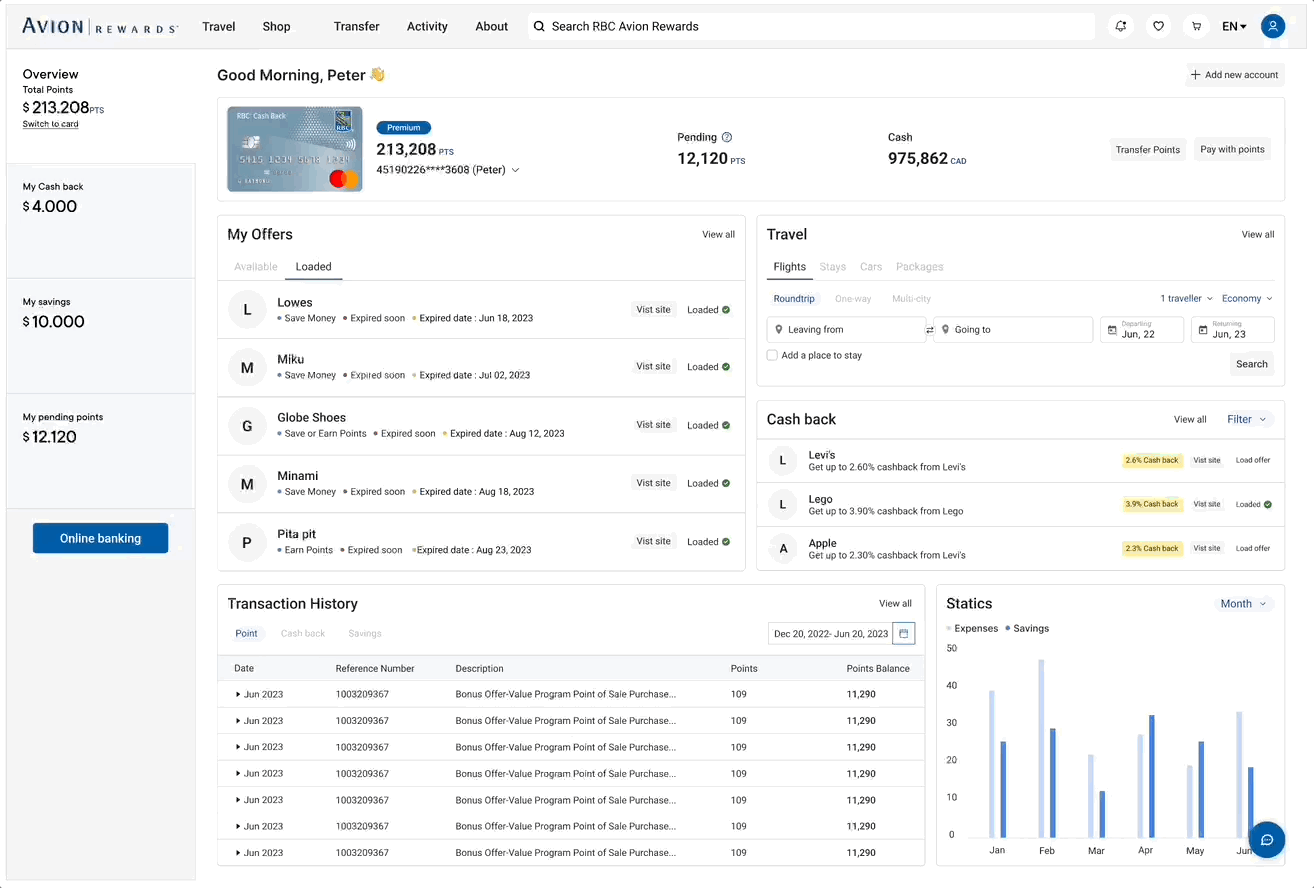The image size is (1314, 888).
Task: Toggle Loaded status for Globe Shoes offer
Action: pyautogui.click(x=708, y=425)
